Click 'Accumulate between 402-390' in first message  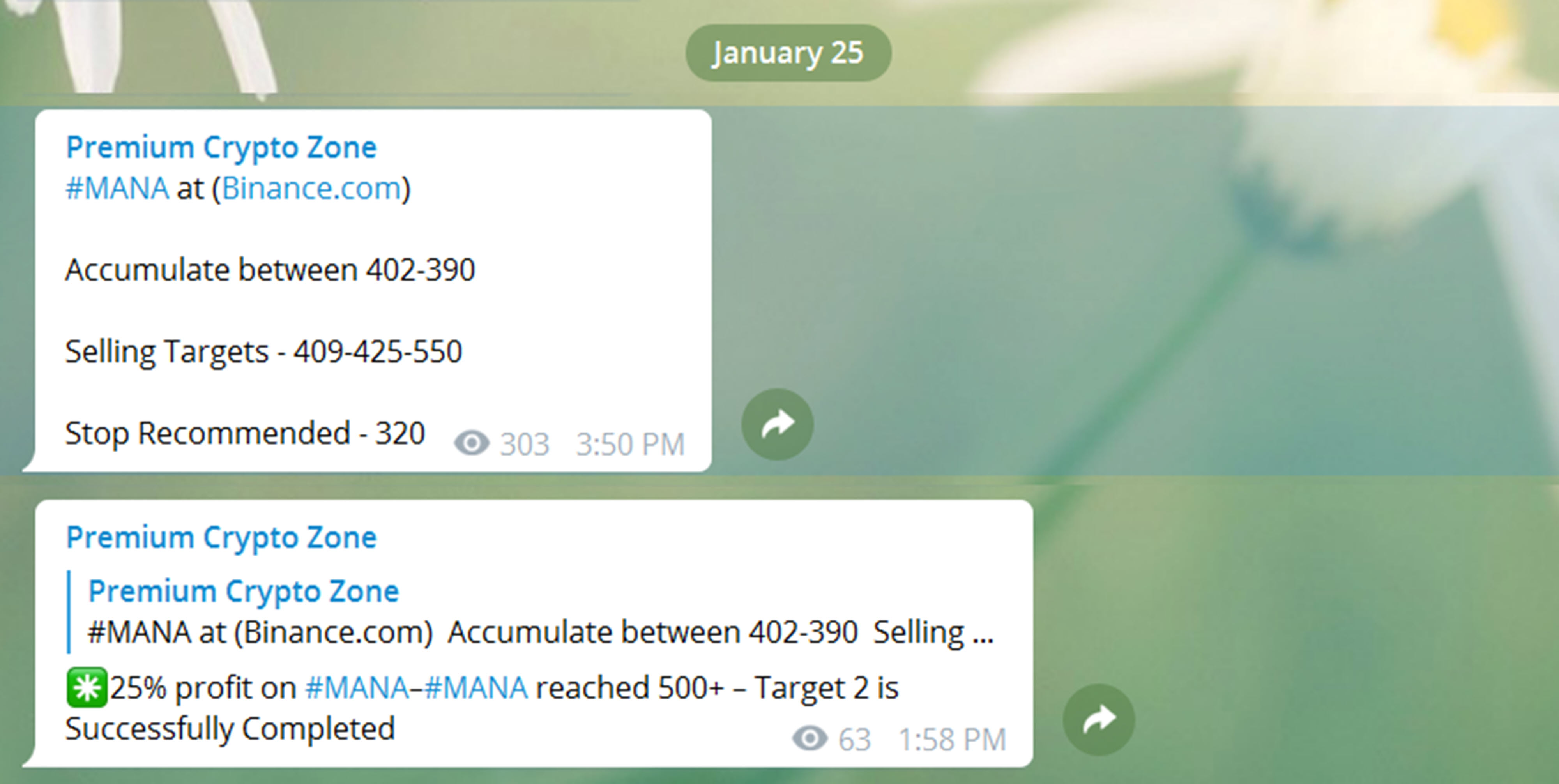click(x=270, y=270)
